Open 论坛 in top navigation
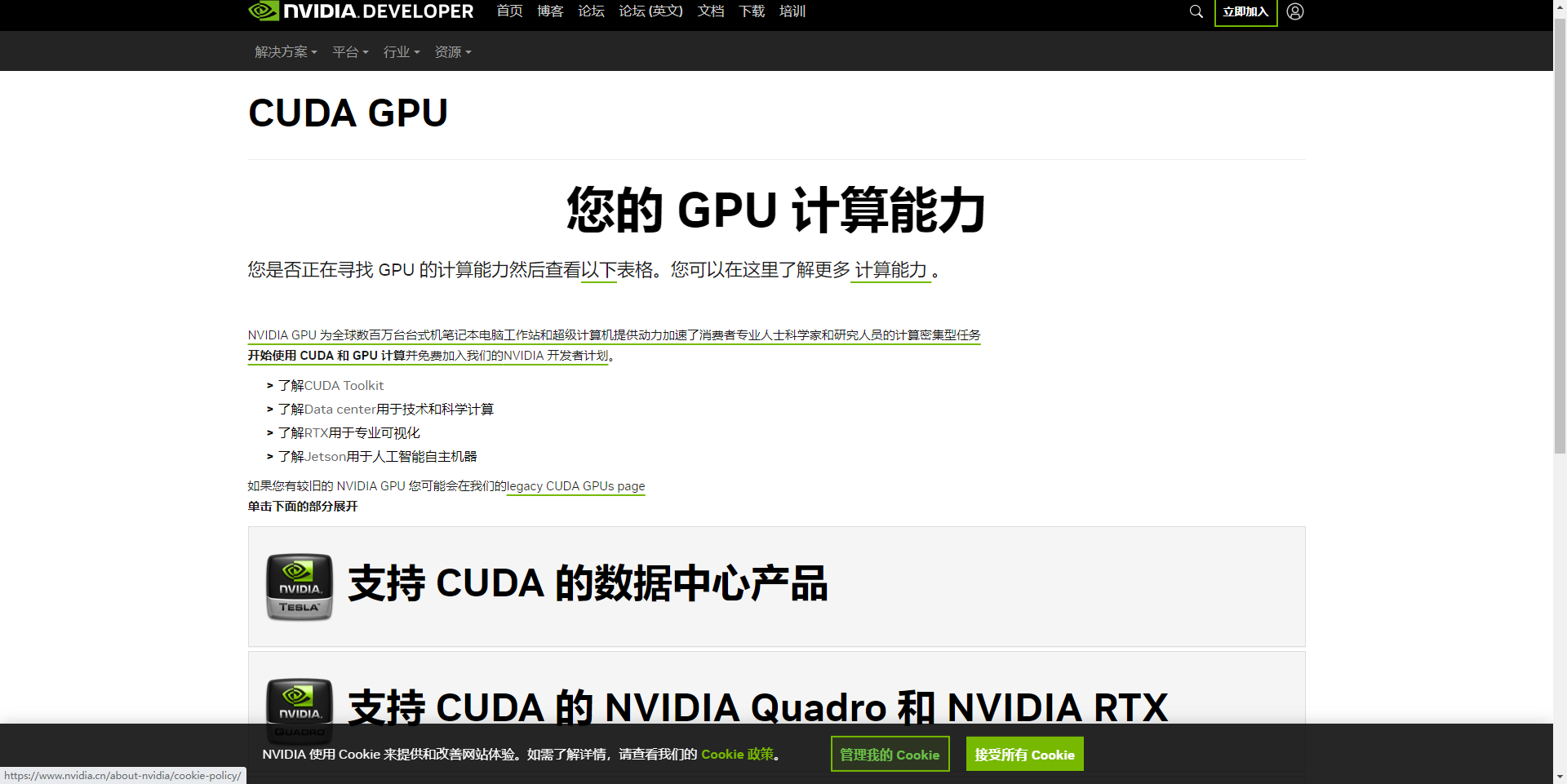The height and width of the screenshot is (784, 1567). coord(591,11)
